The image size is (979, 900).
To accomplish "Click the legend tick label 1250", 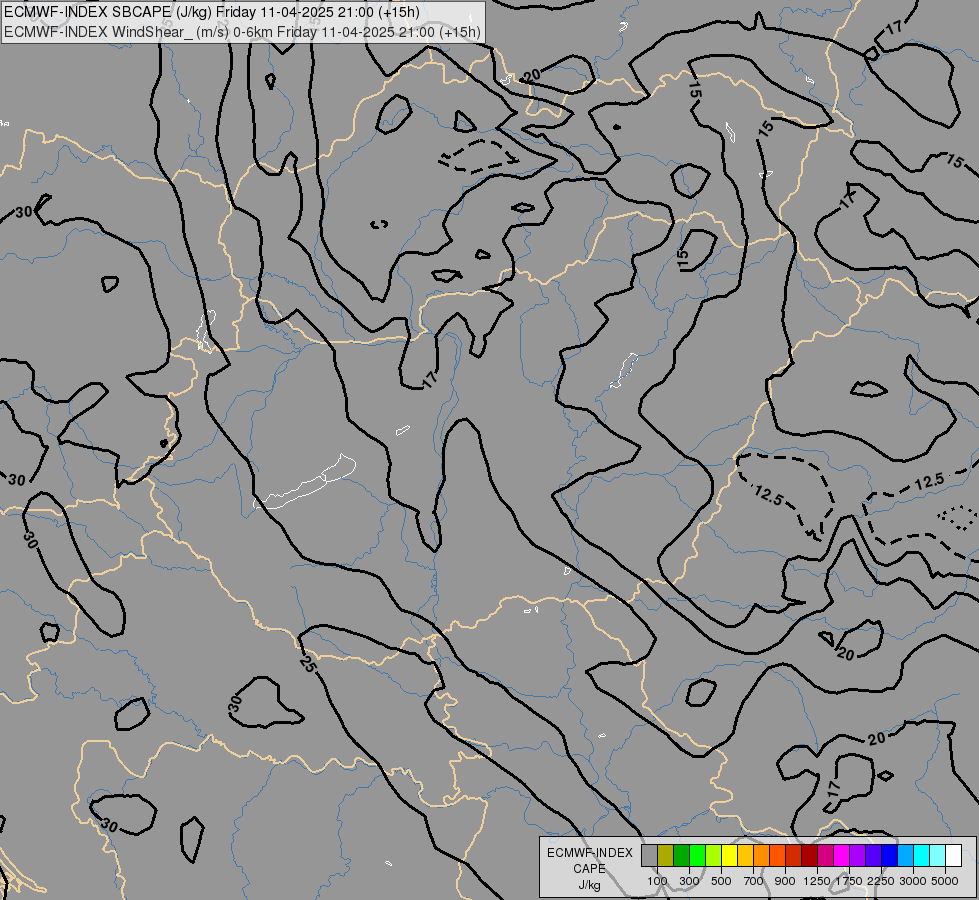I will click(x=817, y=881).
